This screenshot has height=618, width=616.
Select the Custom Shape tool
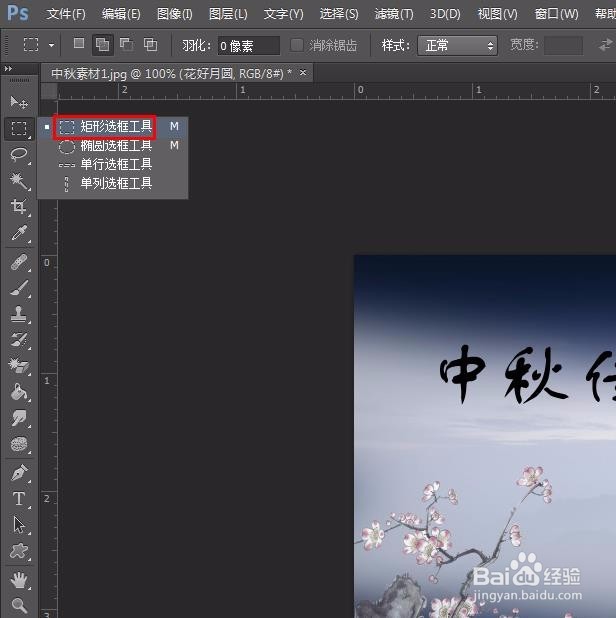(x=19, y=551)
